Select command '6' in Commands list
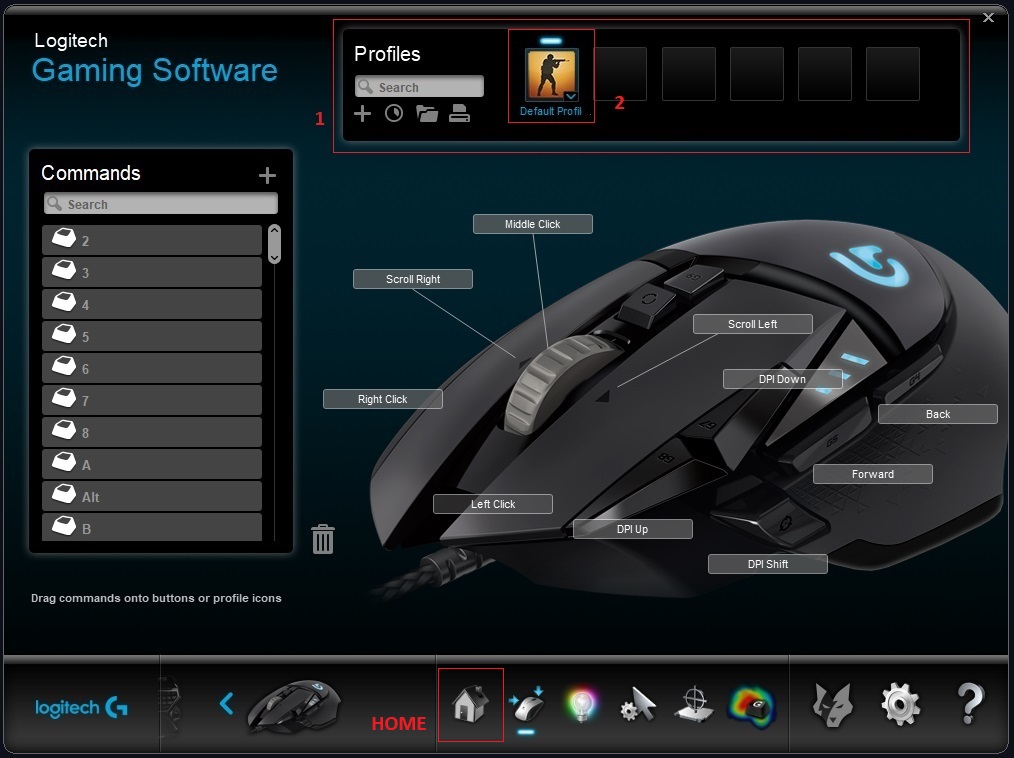 152,368
